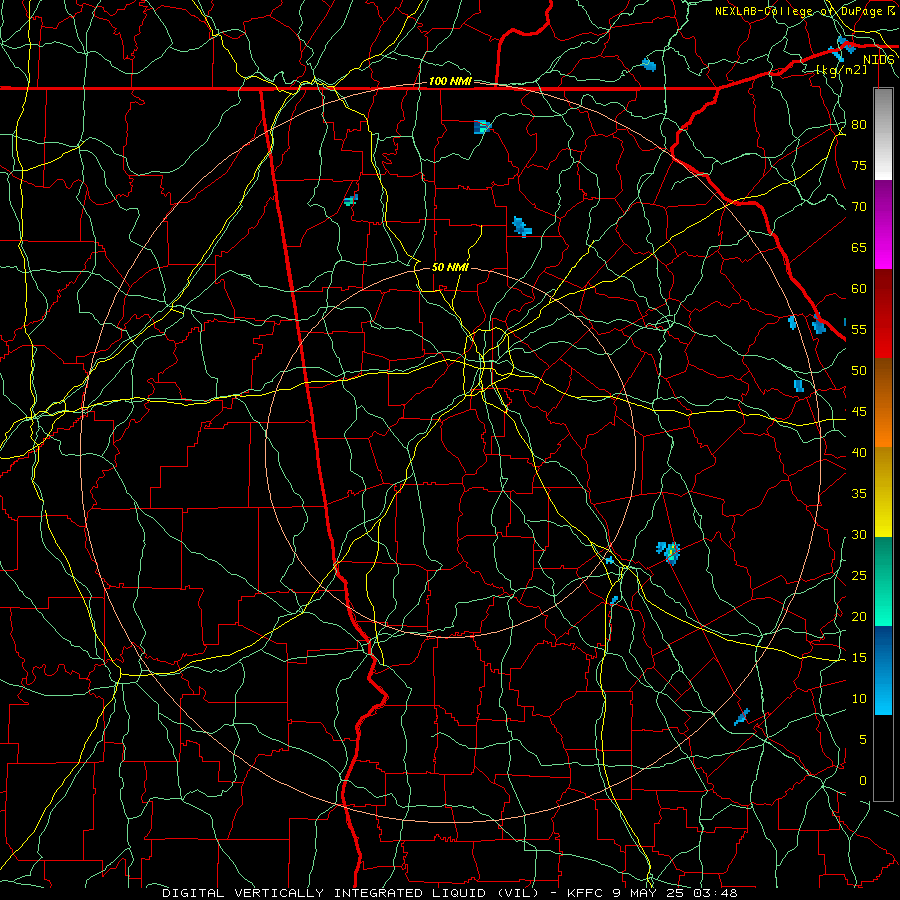Viewport: 900px width, 900px height.
Task: Select the 30 scale value
Action: 859,534
